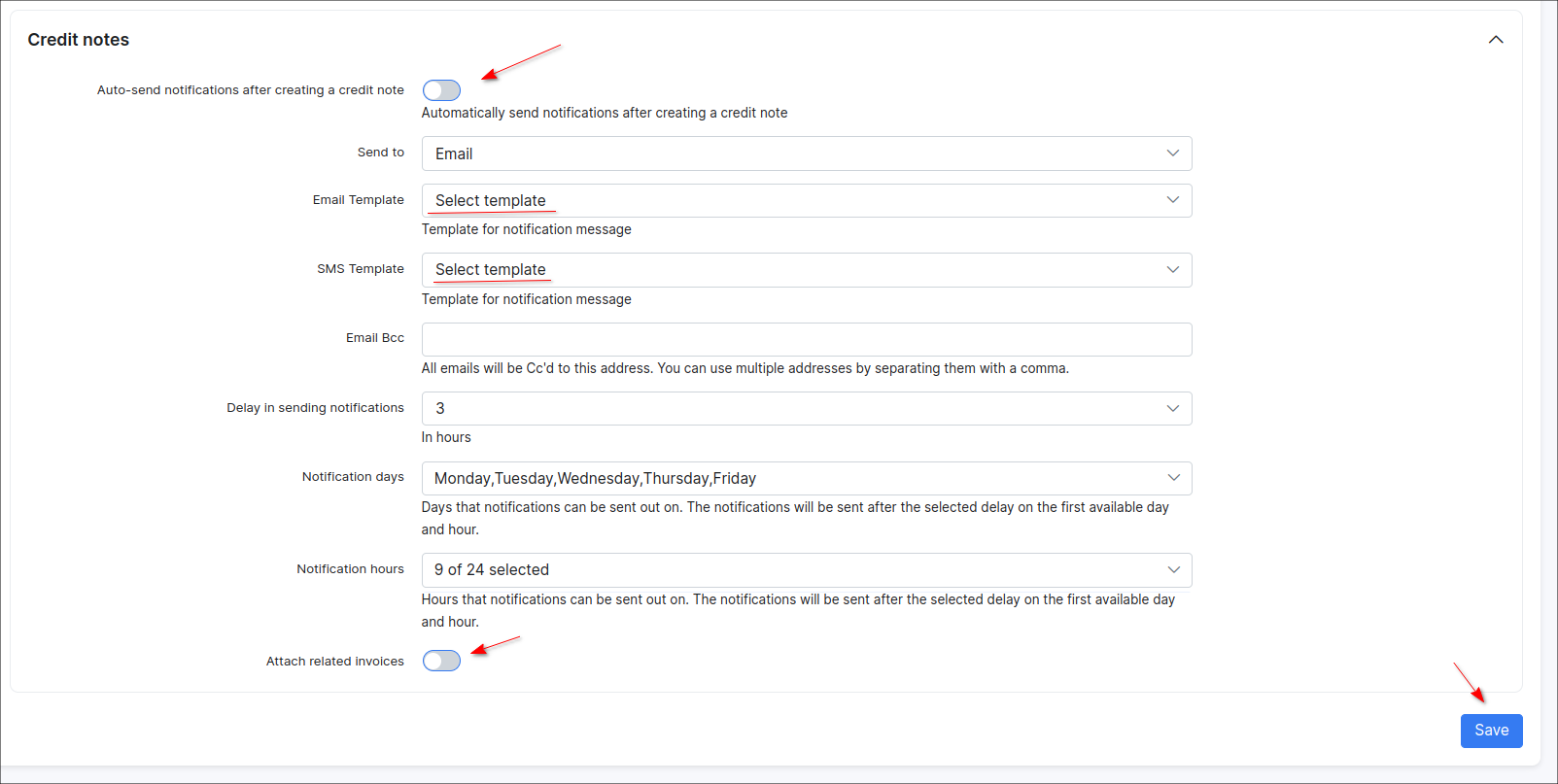
Task: Click the SMS Template chevron arrow
Action: pos(1172,270)
